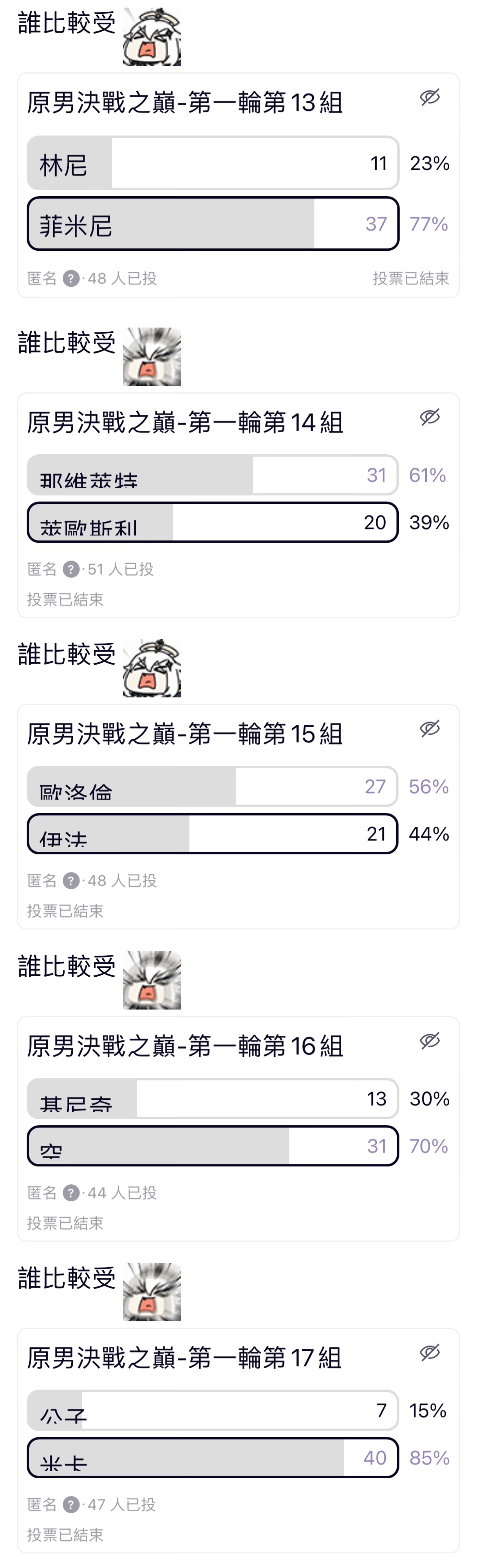Click anonymous help icon in group 17 poll
The height and width of the screenshot is (1568, 477).
tap(71, 1505)
